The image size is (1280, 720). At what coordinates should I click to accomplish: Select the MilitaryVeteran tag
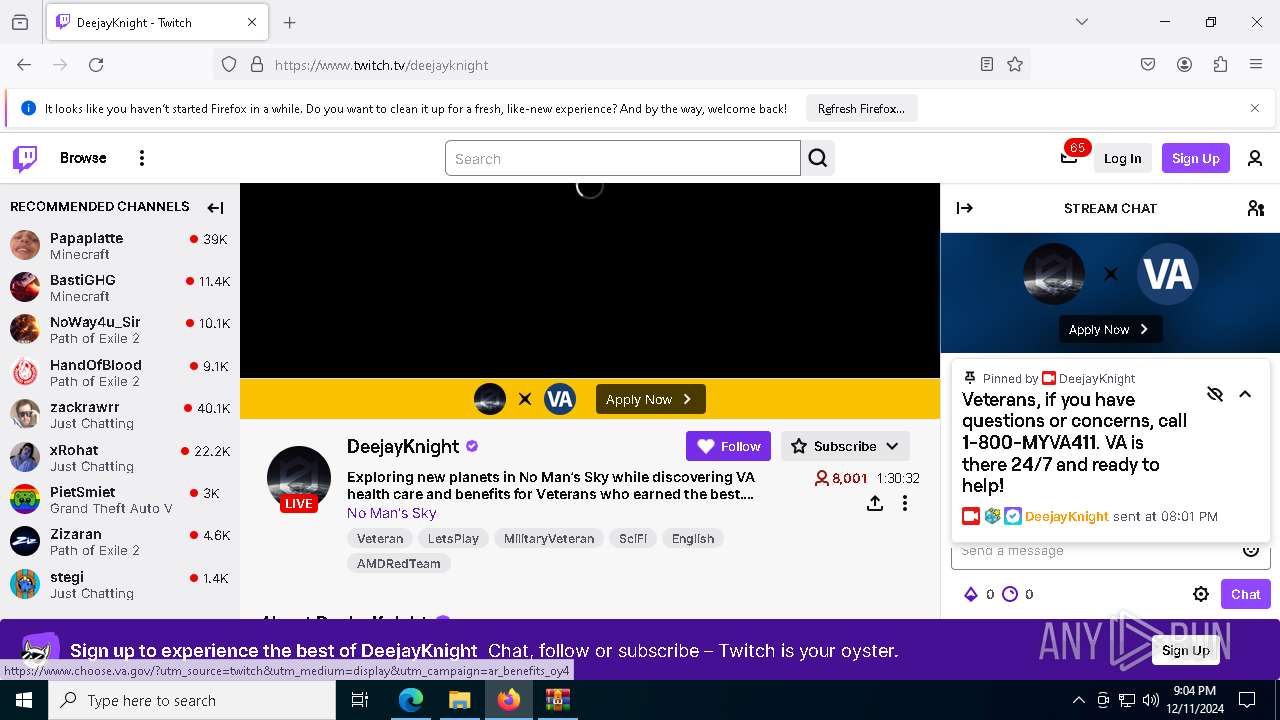coord(549,538)
